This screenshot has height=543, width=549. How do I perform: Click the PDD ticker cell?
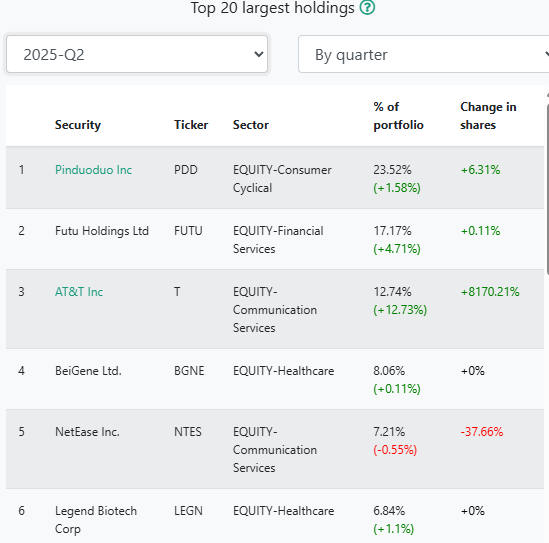(186, 170)
